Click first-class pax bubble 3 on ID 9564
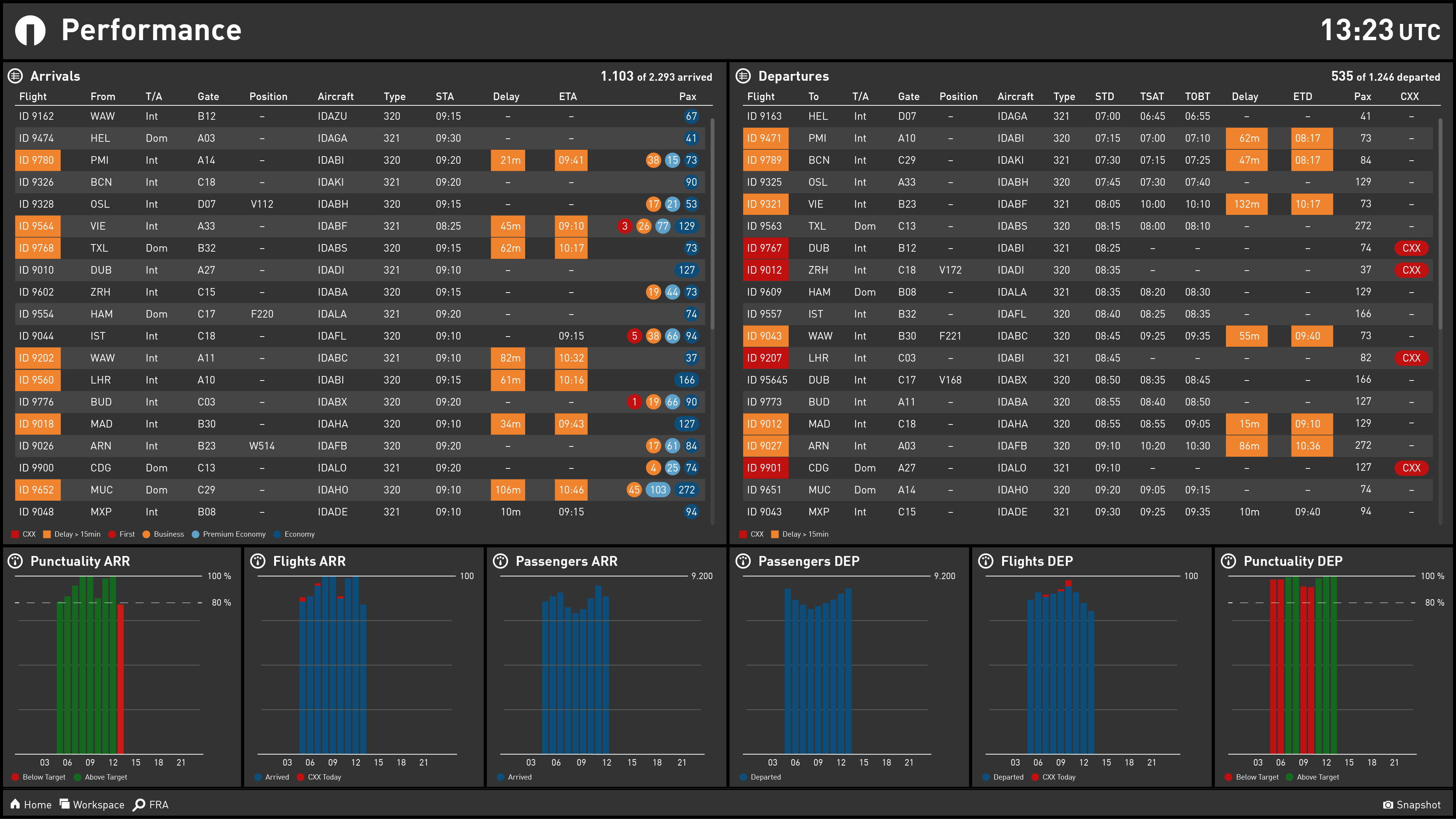This screenshot has width=1456, height=819. (x=624, y=226)
